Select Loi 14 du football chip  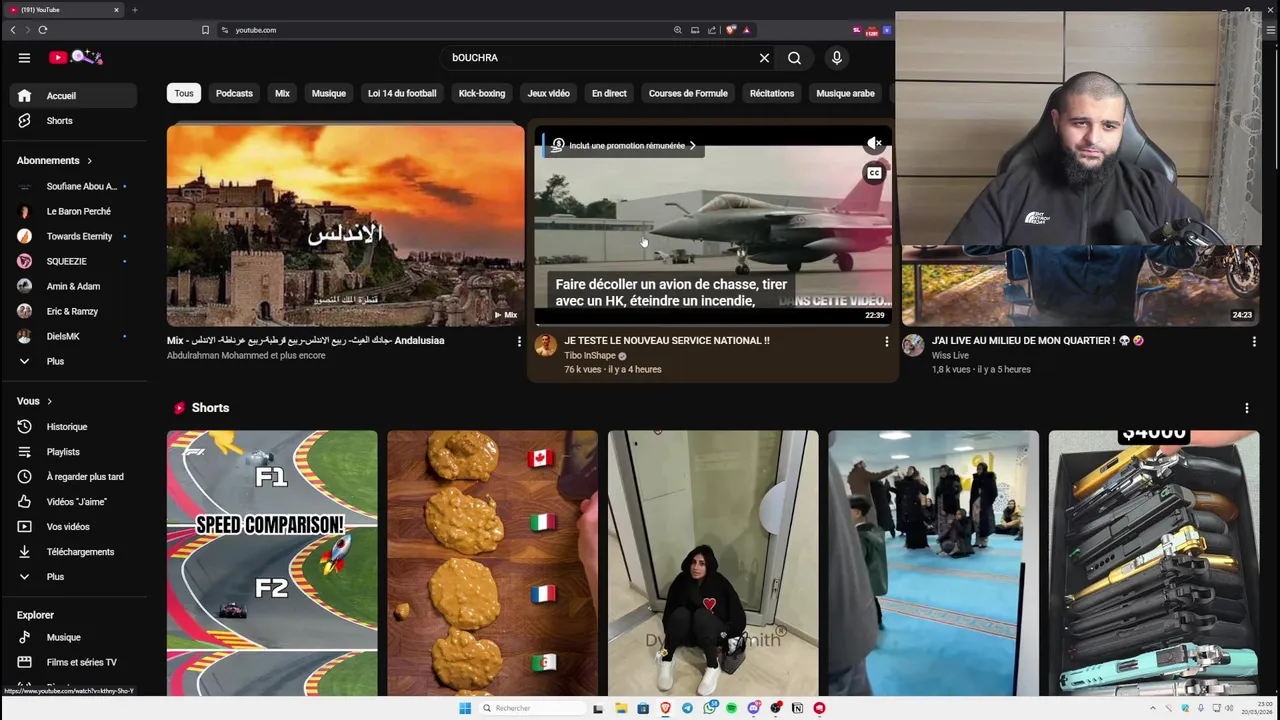402,93
